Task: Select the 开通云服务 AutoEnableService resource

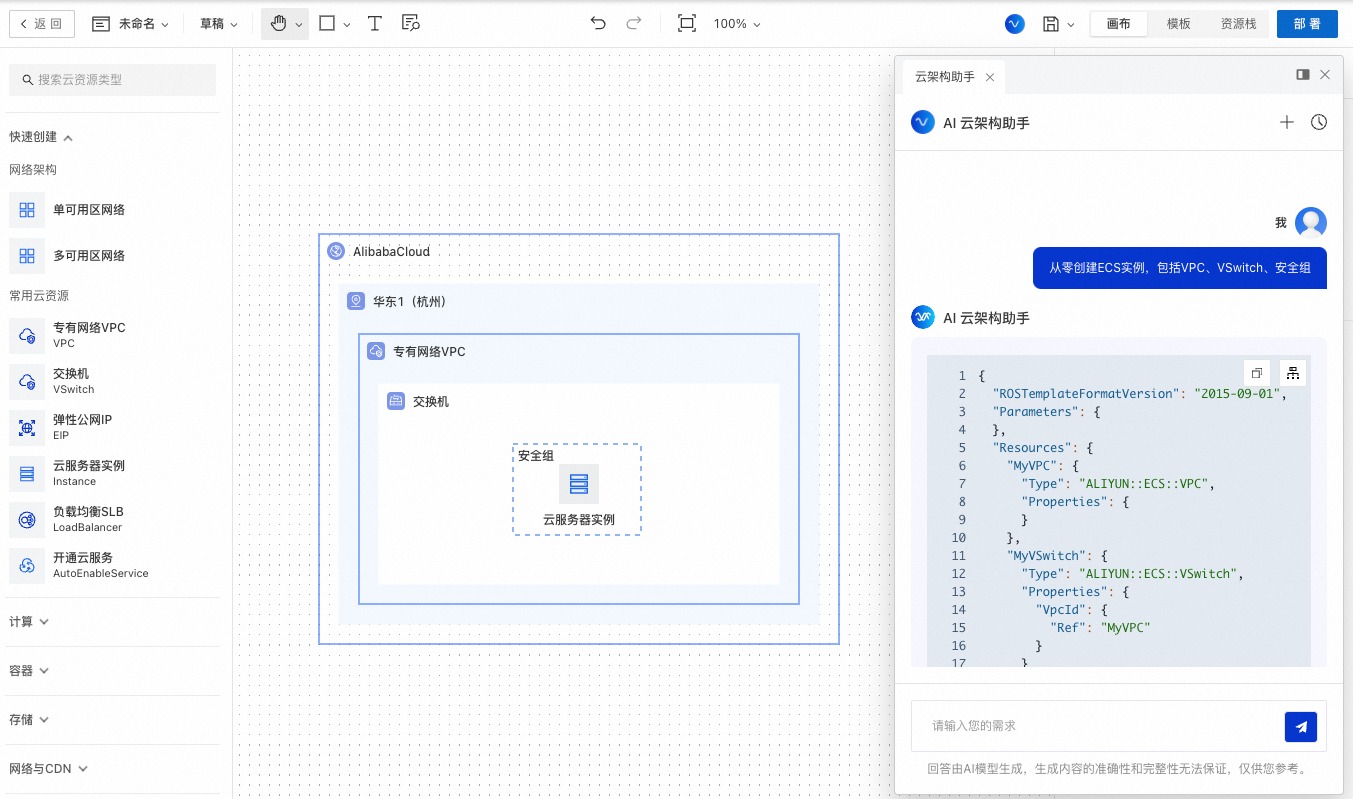Action: [80, 566]
